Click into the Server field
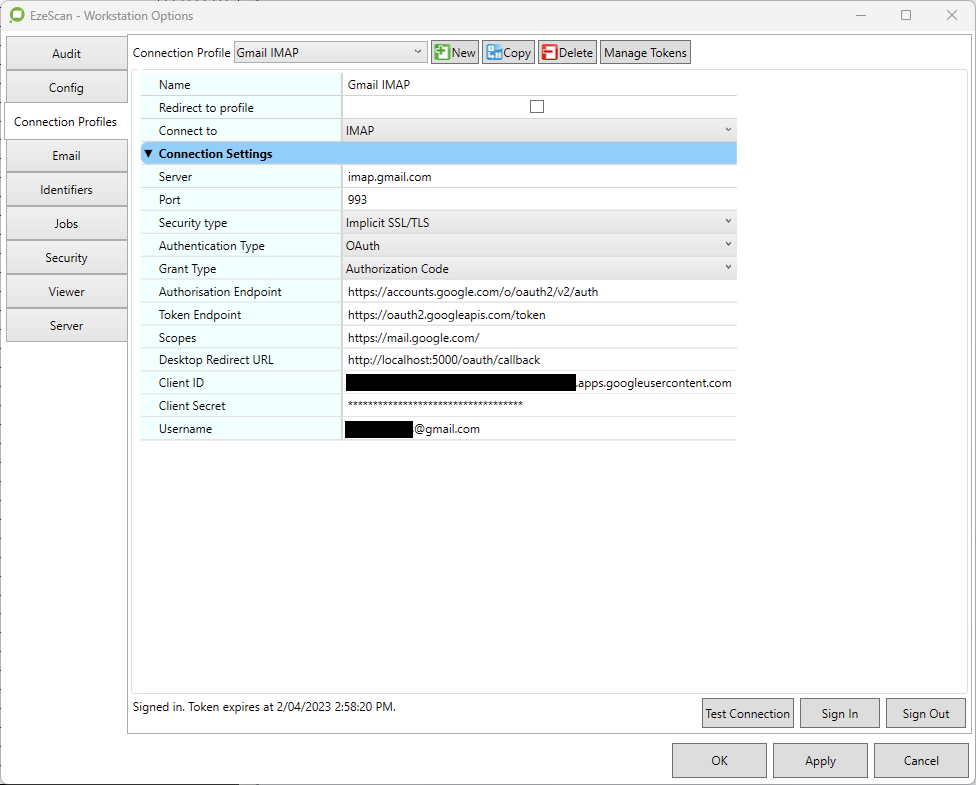Viewport: 976px width, 785px height. tap(538, 177)
